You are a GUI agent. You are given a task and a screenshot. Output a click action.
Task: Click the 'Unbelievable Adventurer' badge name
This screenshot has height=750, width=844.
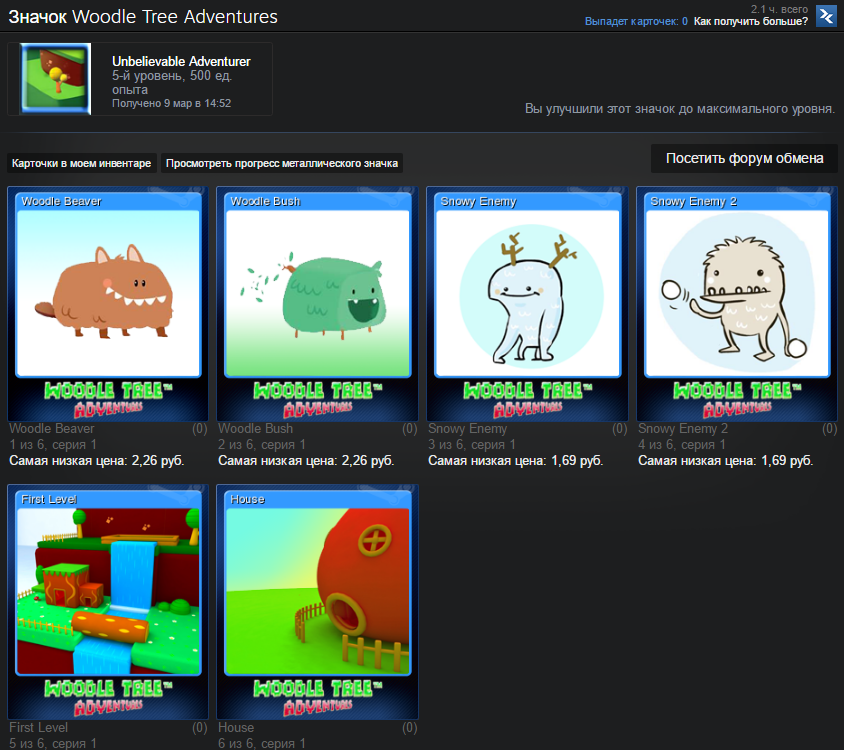tap(181, 61)
